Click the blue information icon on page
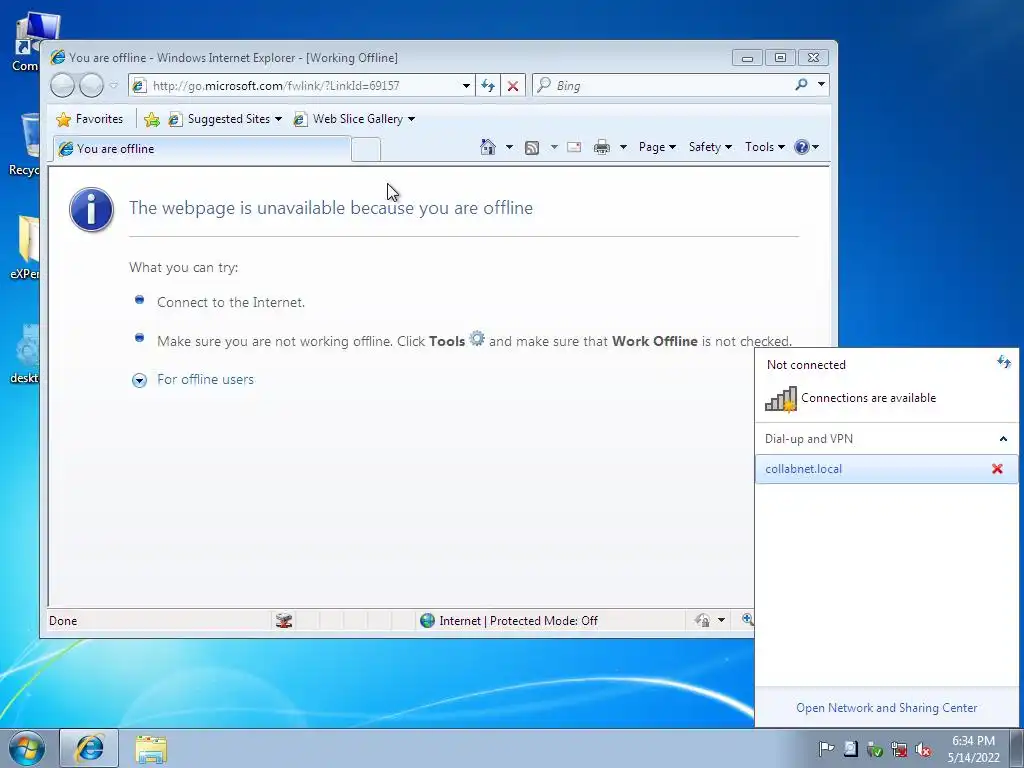 (91, 210)
